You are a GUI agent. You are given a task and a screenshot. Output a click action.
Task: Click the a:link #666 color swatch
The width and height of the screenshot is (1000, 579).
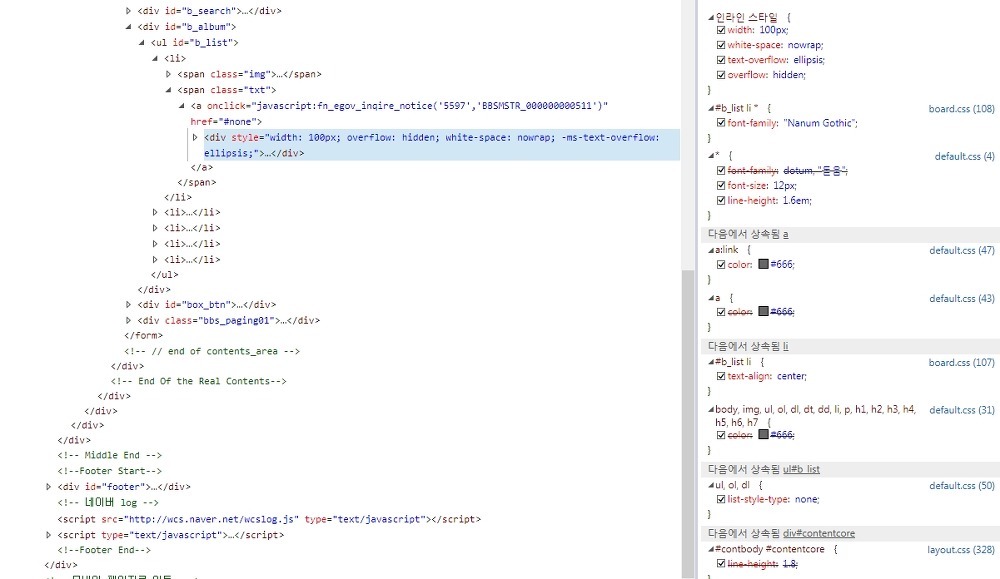(x=763, y=264)
